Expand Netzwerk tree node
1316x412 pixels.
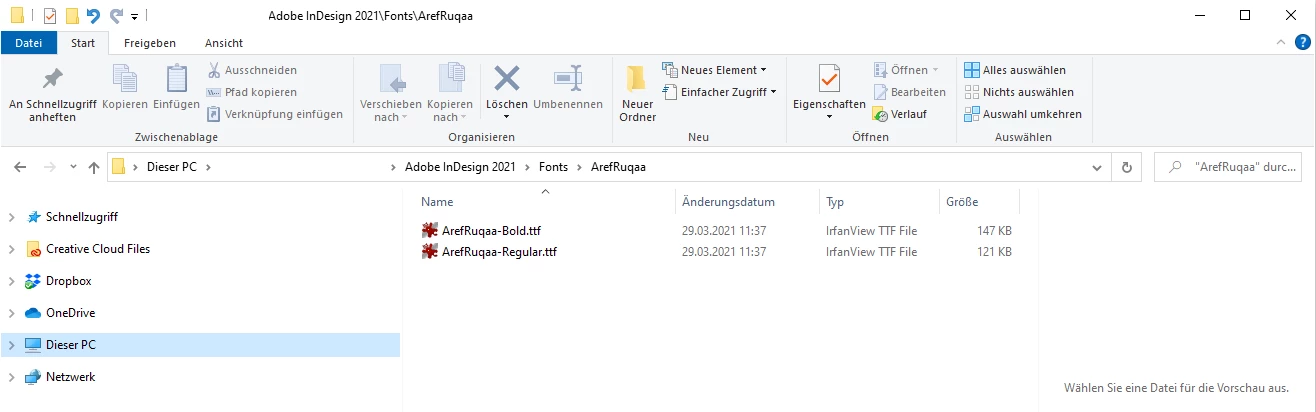pyautogui.click(x=12, y=377)
